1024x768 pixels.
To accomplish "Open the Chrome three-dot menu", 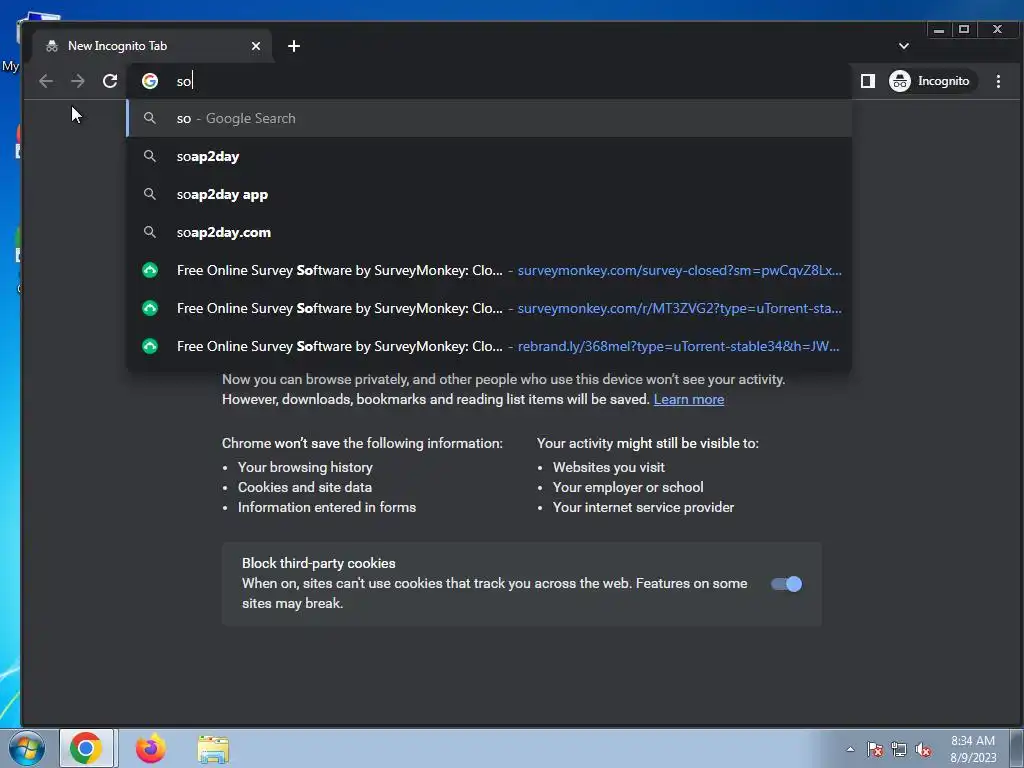I will (x=998, y=81).
